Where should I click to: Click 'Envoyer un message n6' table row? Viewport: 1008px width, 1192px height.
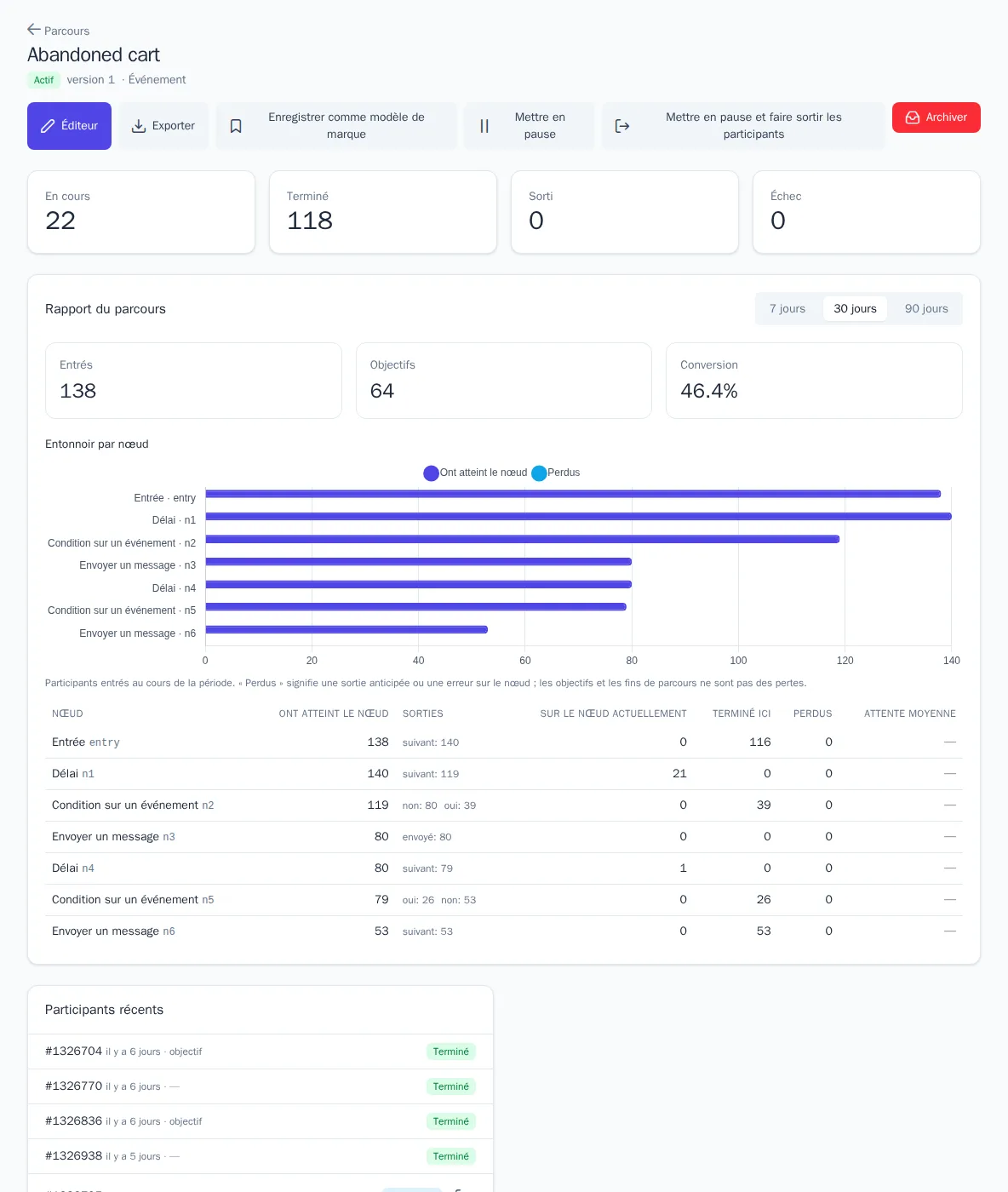504,931
